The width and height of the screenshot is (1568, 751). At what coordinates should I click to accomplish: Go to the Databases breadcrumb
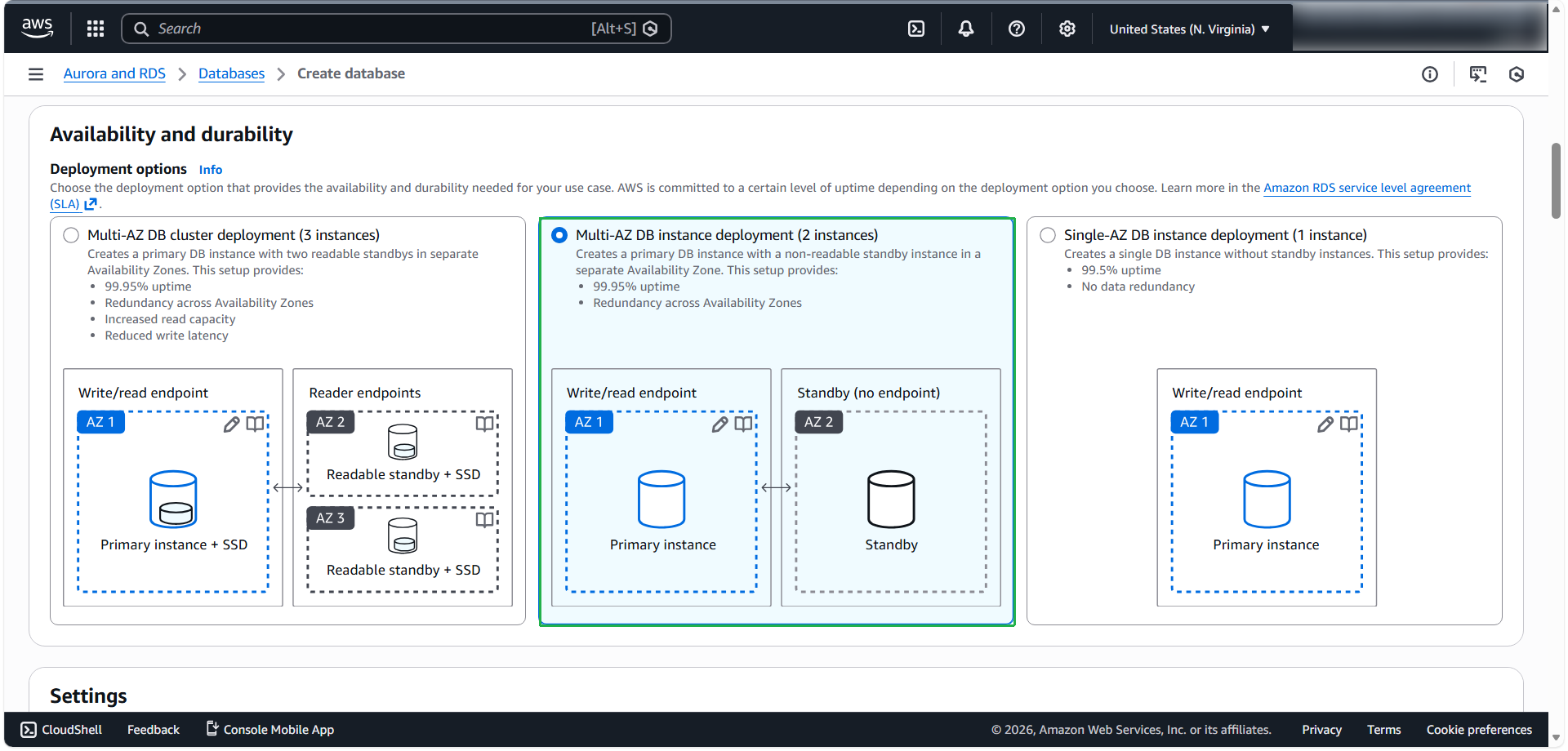[232, 73]
